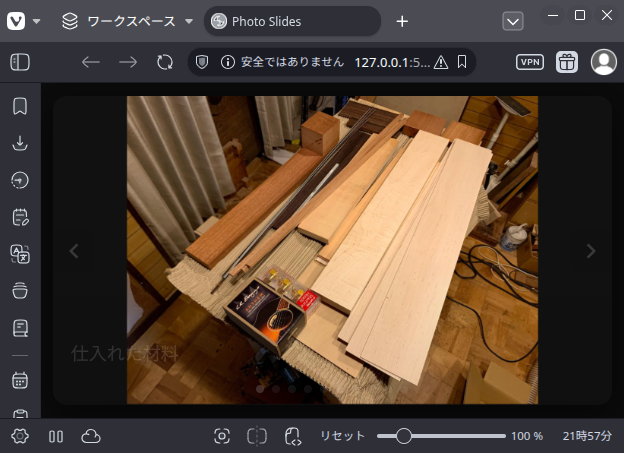
Task: Open a new tab with plus button
Action: click(402, 21)
